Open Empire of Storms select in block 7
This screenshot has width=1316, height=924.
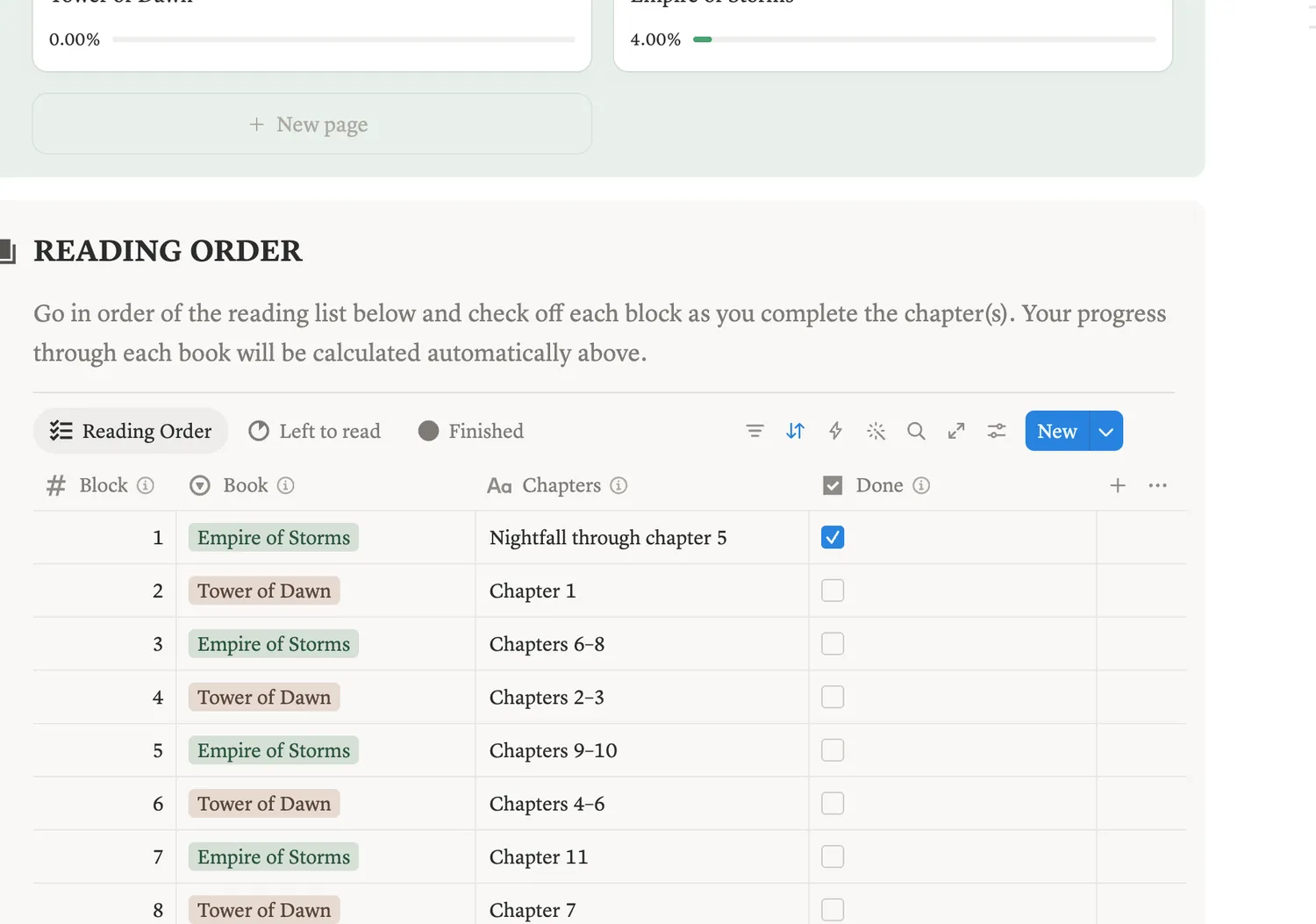274,856
